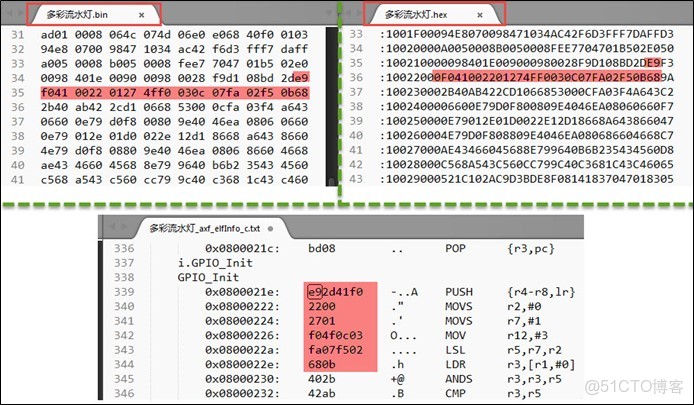694x405 pixels.
Task: Click line number 43 in the hex pane
Action: click(x=356, y=179)
